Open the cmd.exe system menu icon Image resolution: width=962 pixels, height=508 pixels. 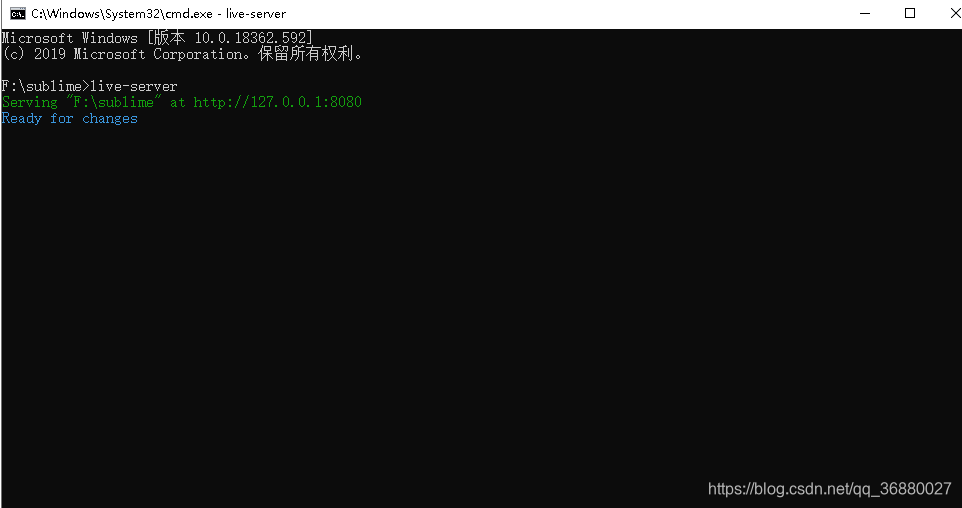pos(17,13)
